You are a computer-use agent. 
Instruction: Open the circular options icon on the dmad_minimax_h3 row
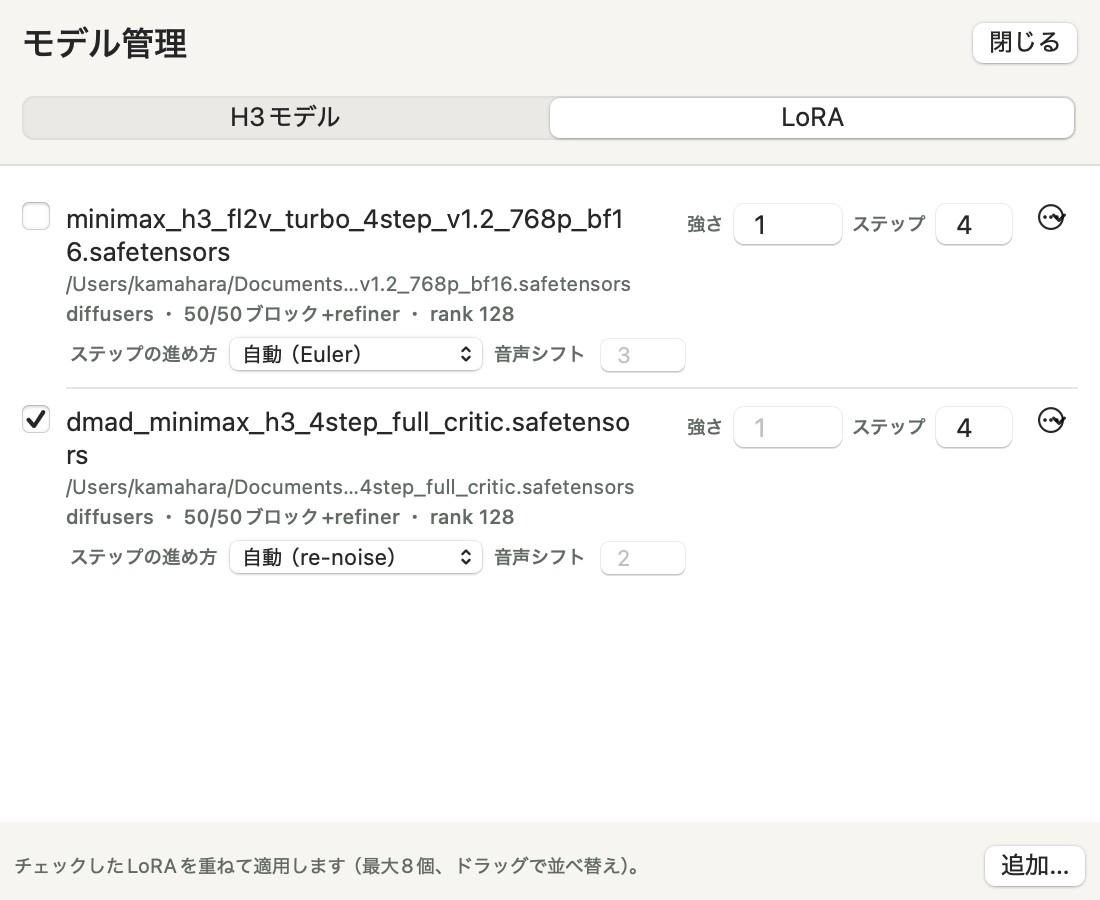click(x=1051, y=420)
